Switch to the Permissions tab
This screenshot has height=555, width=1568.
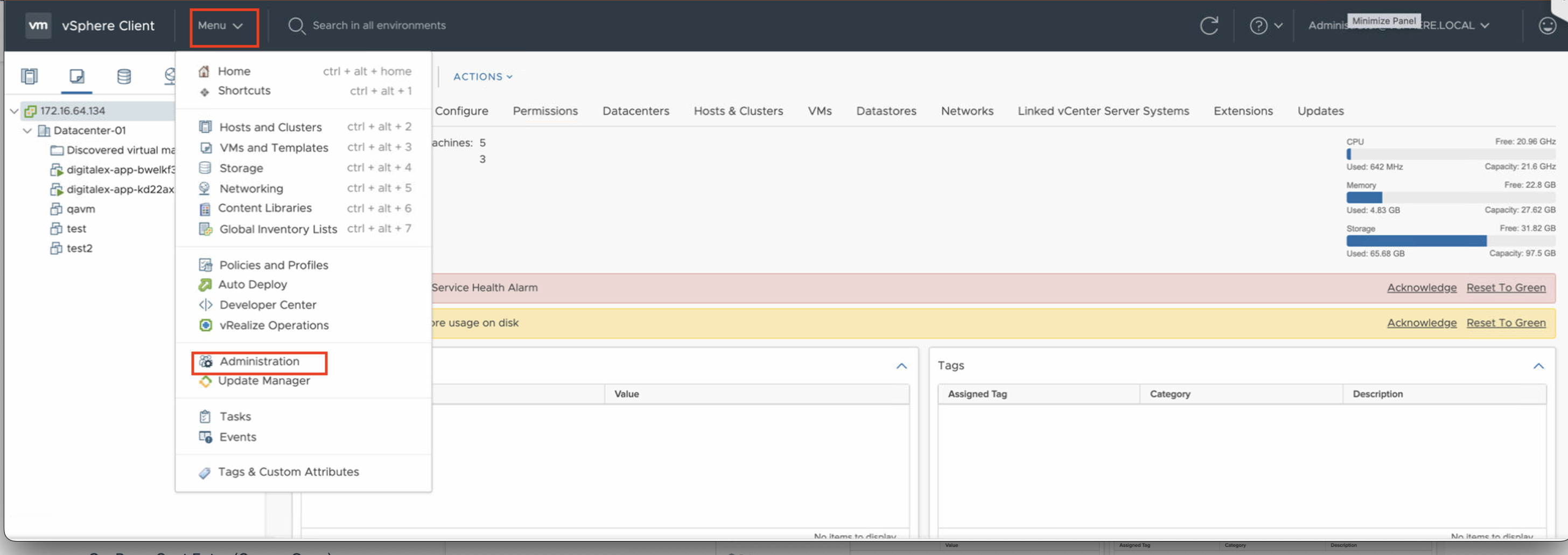(x=545, y=111)
